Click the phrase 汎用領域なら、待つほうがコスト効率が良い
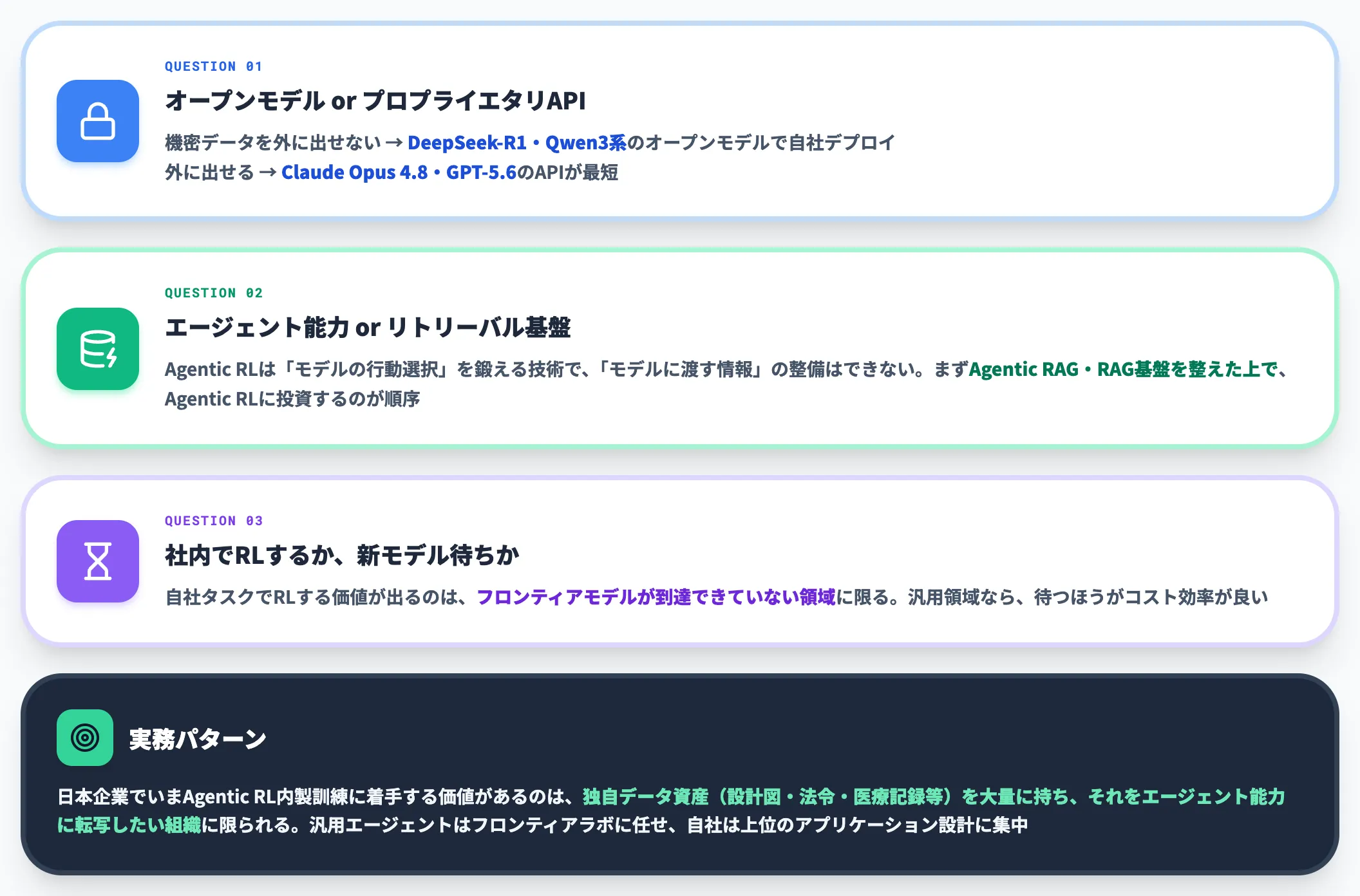 (x=1088, y=597)
